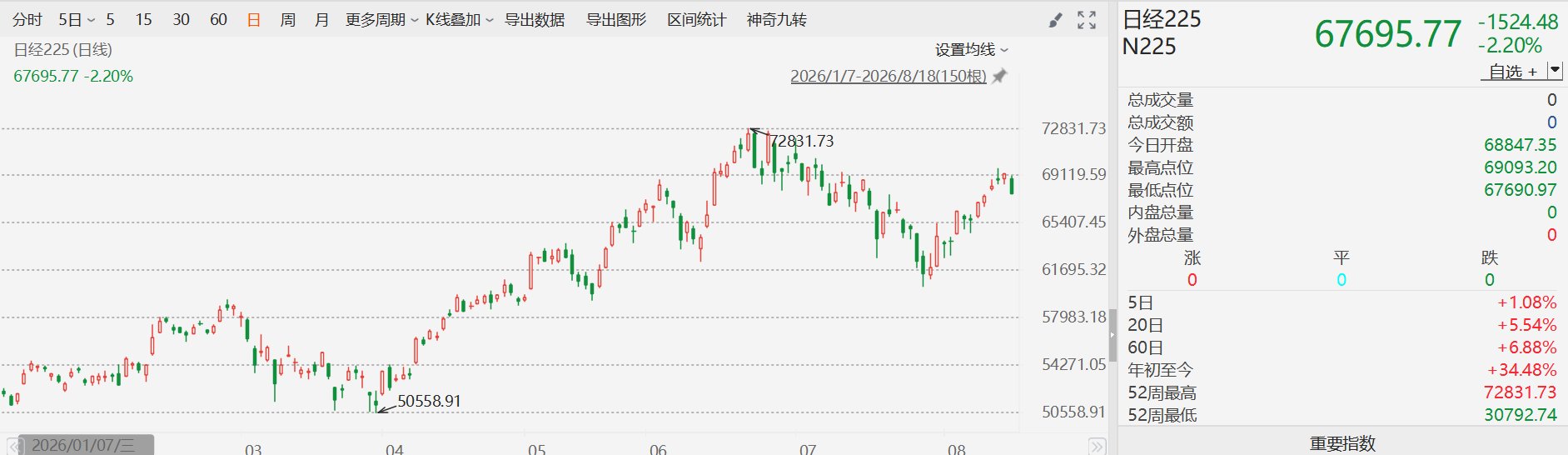Click 导出数据 button
Image resolution: width=1568 pixels, height=455 pixels.
[x=535, y=20]
